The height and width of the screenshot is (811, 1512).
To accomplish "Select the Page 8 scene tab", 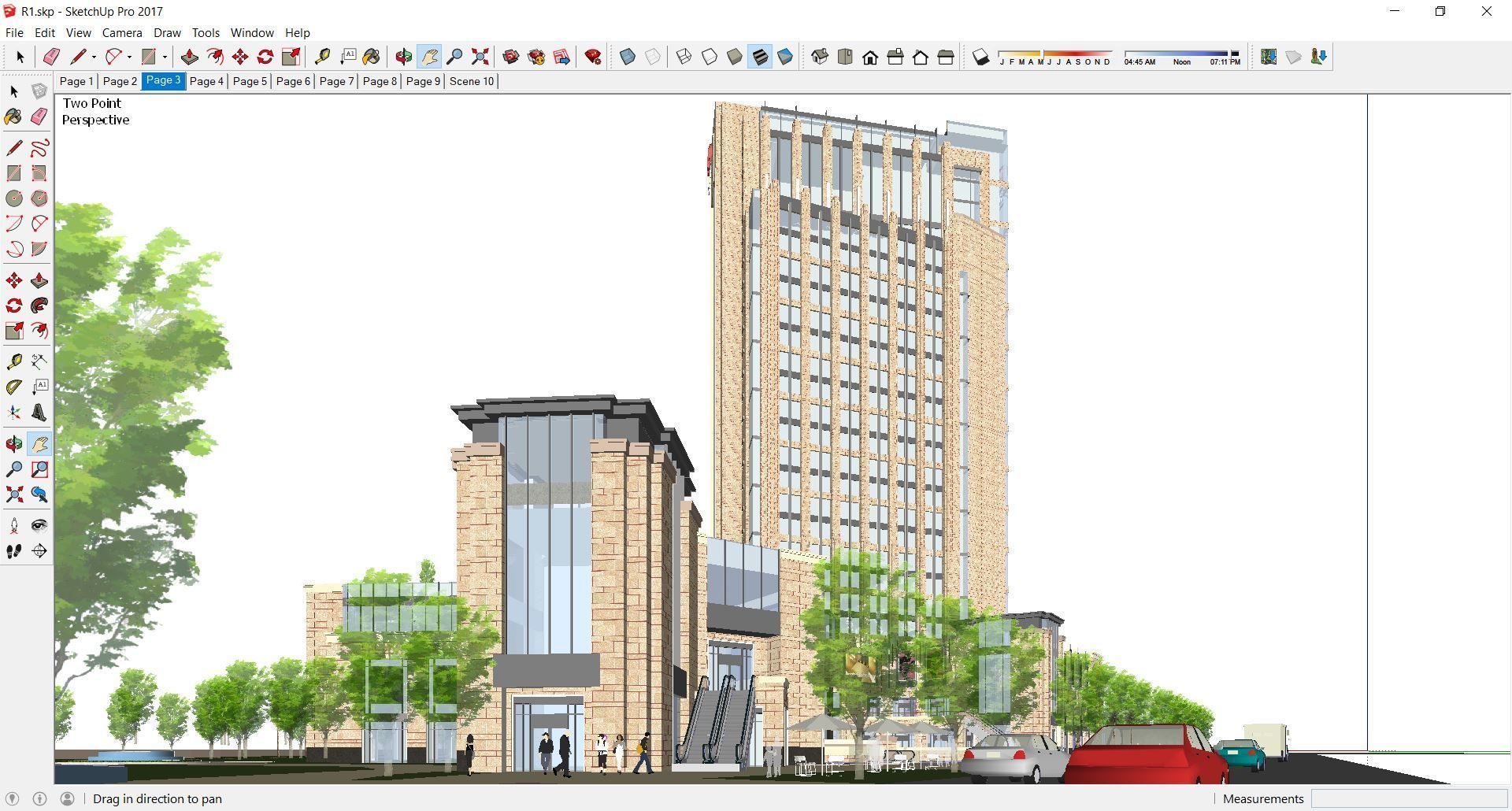I will (380, 81).
